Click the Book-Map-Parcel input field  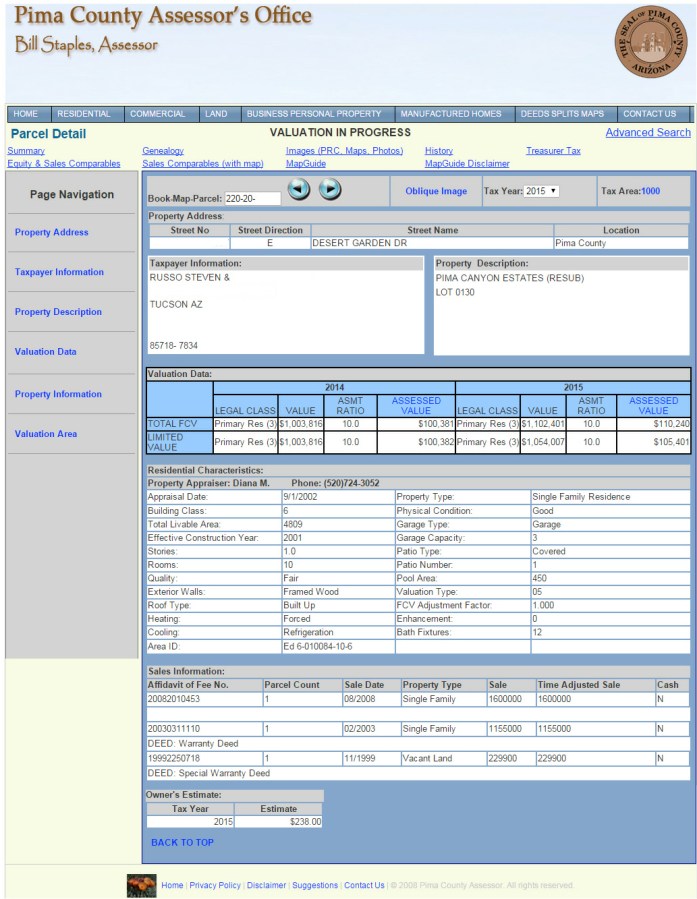(x=253, y=198)
